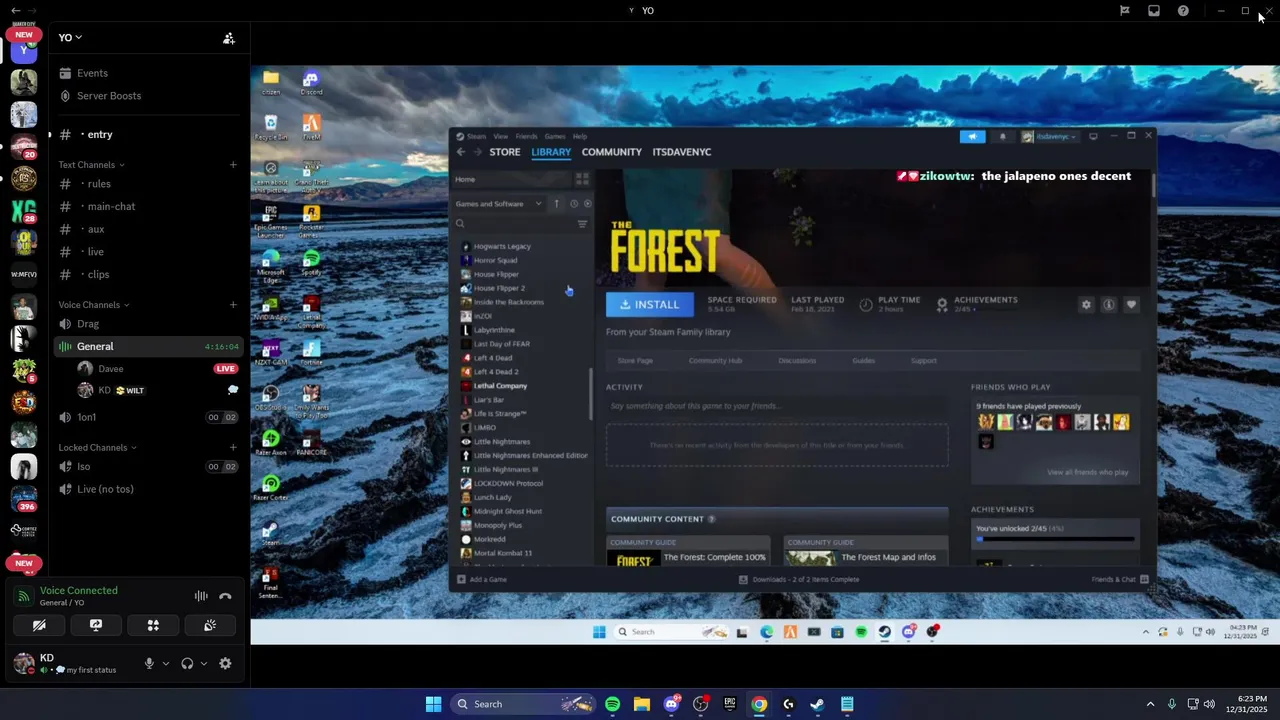Open Epic Games from Windows taskbar
Viewport: 1280px width, 720px height.
pyautogui.click(x=730, y=704)
